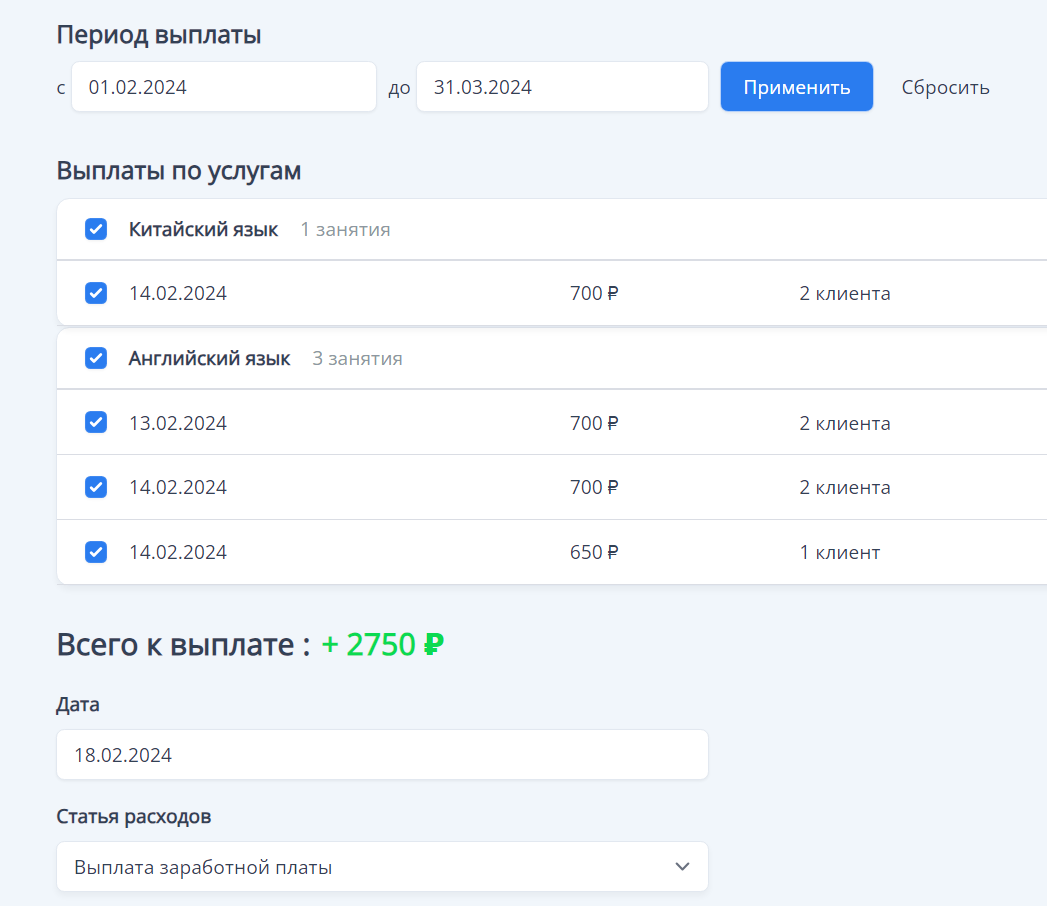Screen dimensions: 1047x906
Task: Uncheck the 13.02.2024 English lesson checkbox
Action: [95, 422]
